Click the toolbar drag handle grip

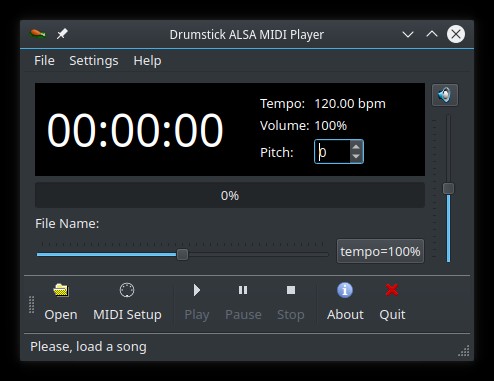(x=32, y=305)
